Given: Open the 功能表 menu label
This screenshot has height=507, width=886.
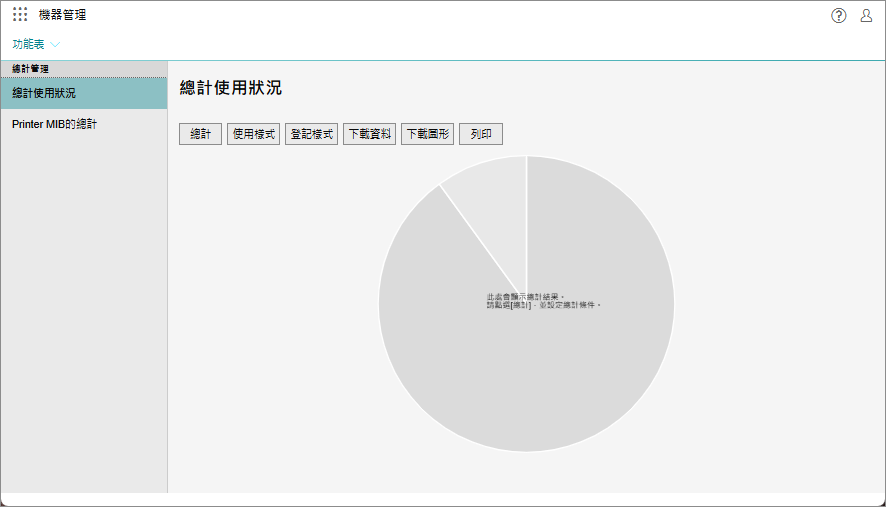Looking at the screenshot, I should point(28,45).
